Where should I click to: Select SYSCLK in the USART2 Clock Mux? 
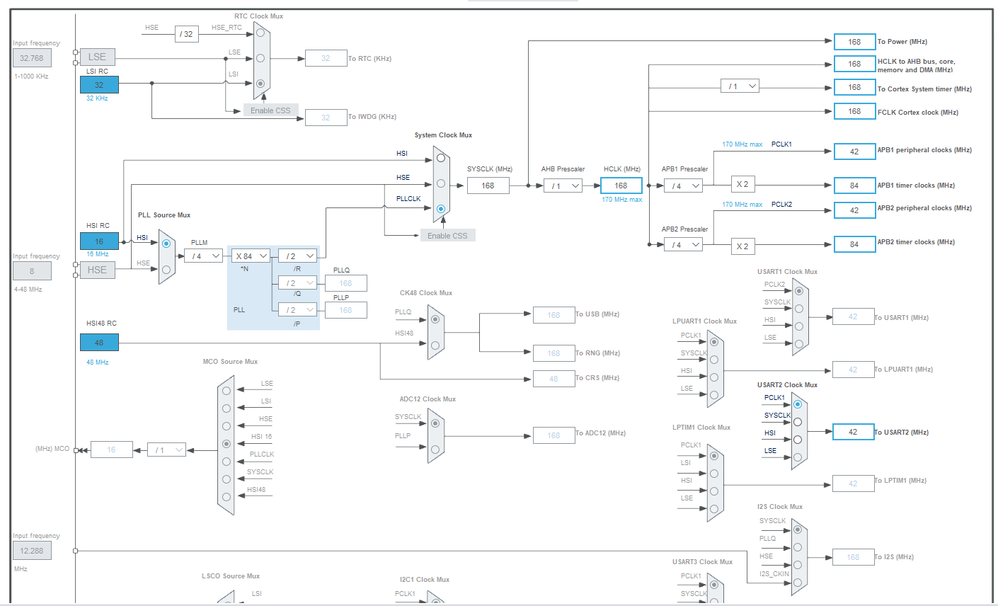798,422
